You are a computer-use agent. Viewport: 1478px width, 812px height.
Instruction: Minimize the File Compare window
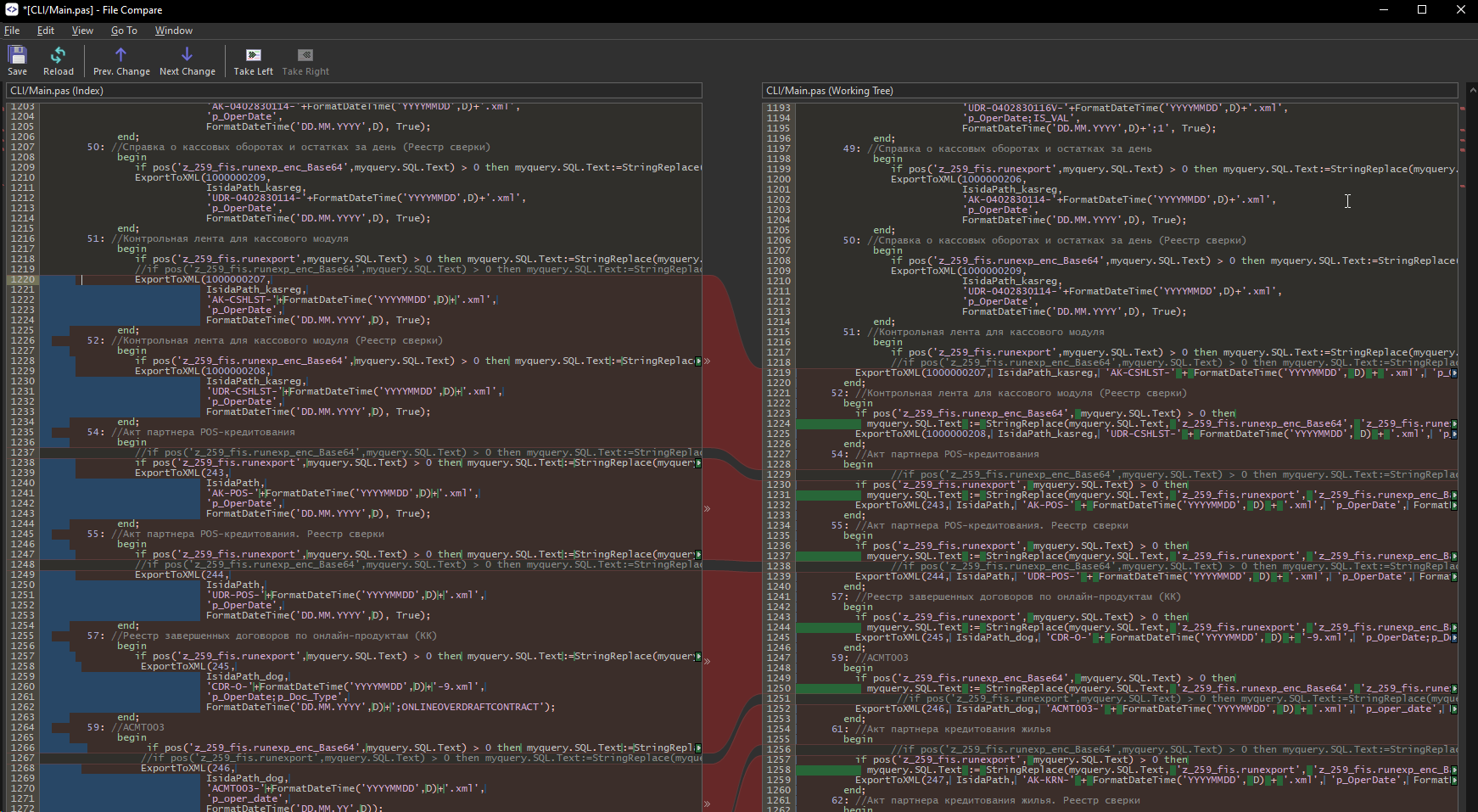click(x=1384, y=9)
